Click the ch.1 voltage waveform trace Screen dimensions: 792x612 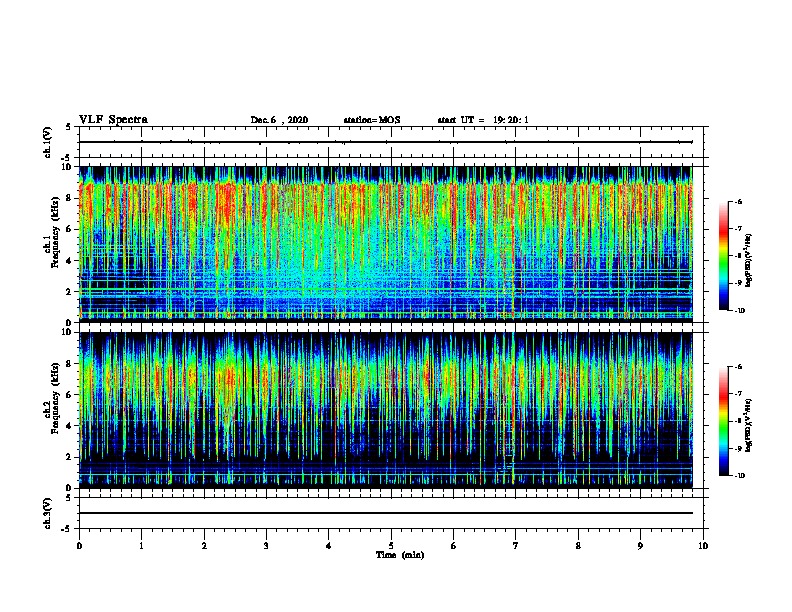point(386,142)
